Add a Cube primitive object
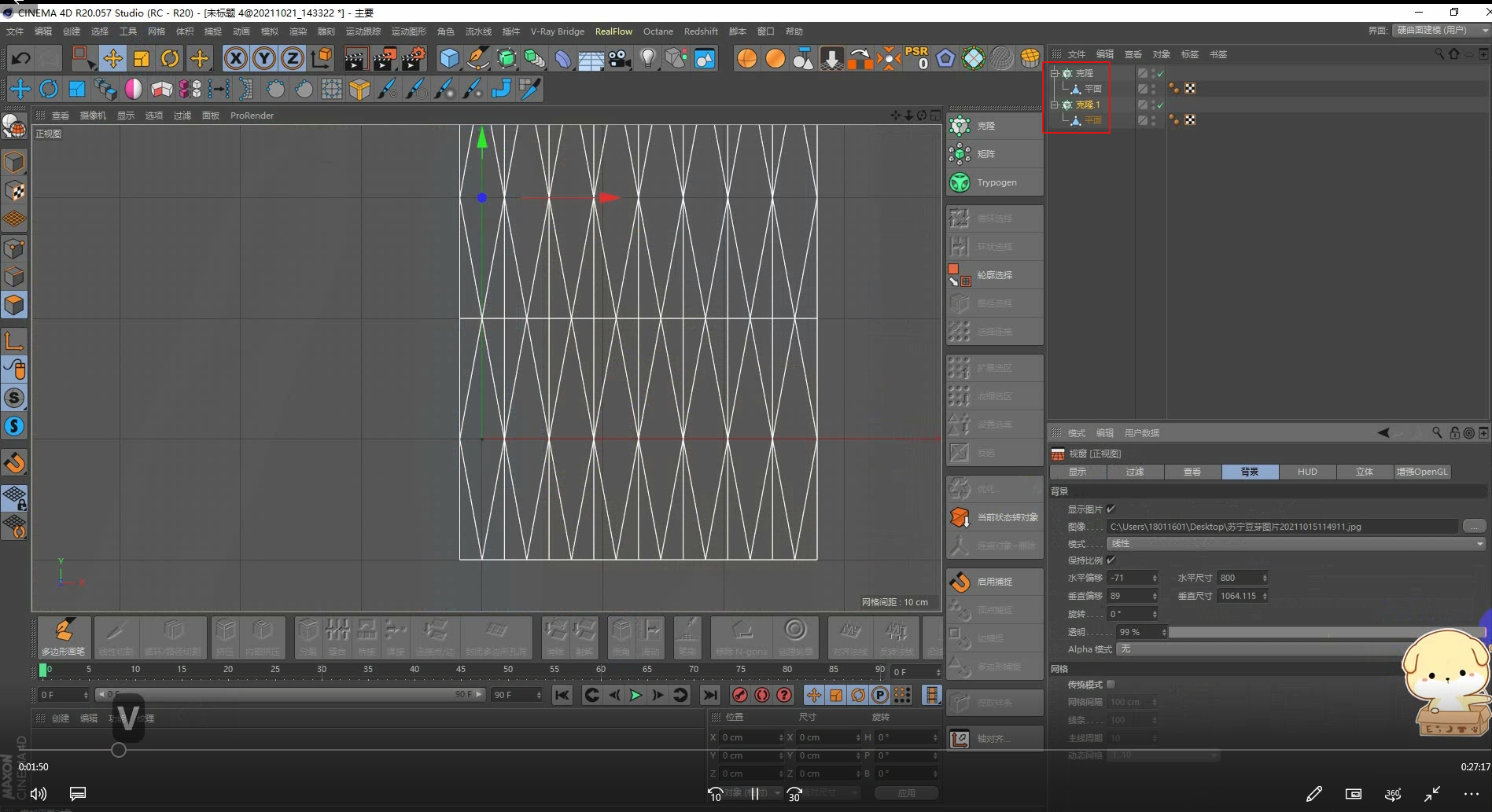The width and height of the screenshot is (1492, 812). 449,58
